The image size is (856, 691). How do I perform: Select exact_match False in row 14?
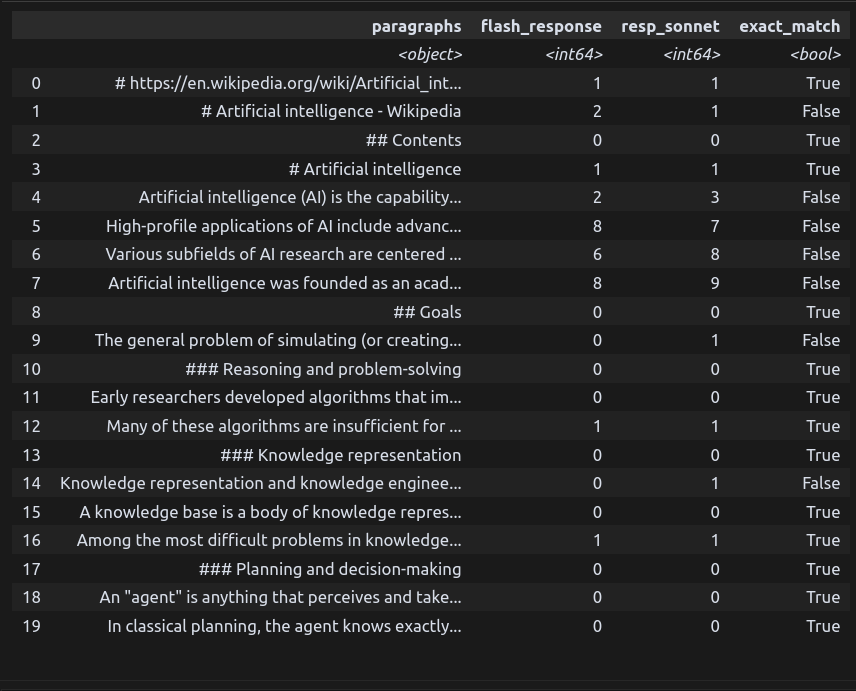point(821,484)
